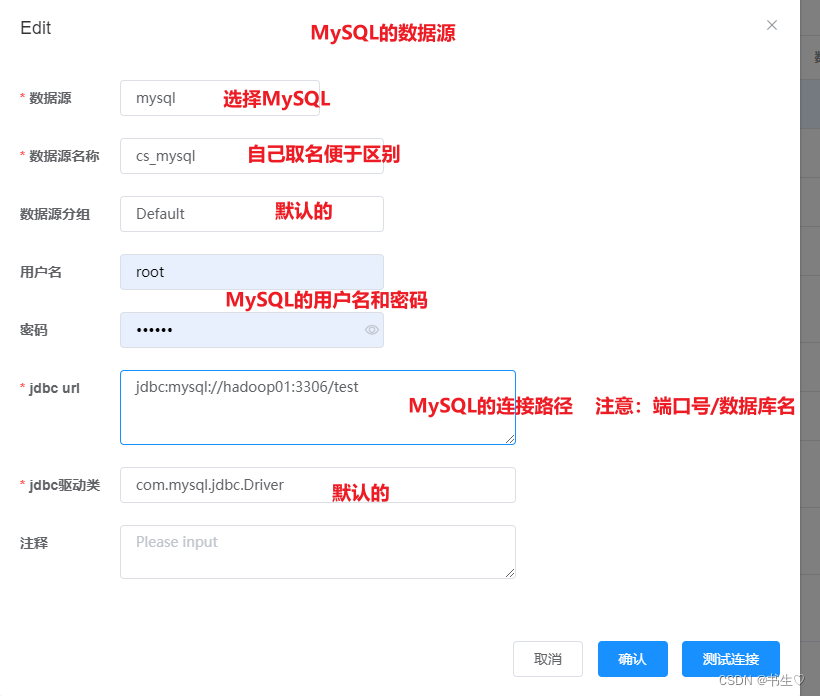The height and width of the screenshot is (696, 820).
Task: Click the 数据源名称 field with cs_mysql
Action: (252, 156)
